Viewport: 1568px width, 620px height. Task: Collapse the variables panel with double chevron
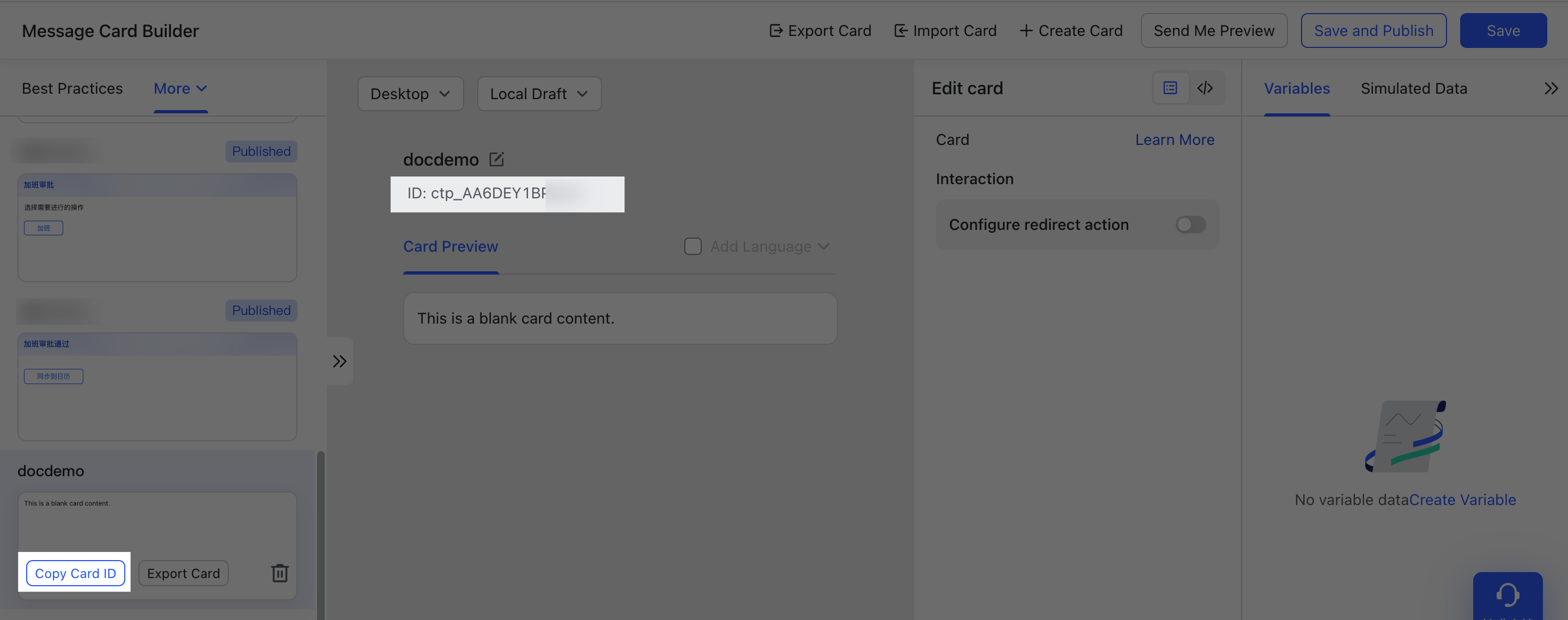click(x=1551, y=89)
